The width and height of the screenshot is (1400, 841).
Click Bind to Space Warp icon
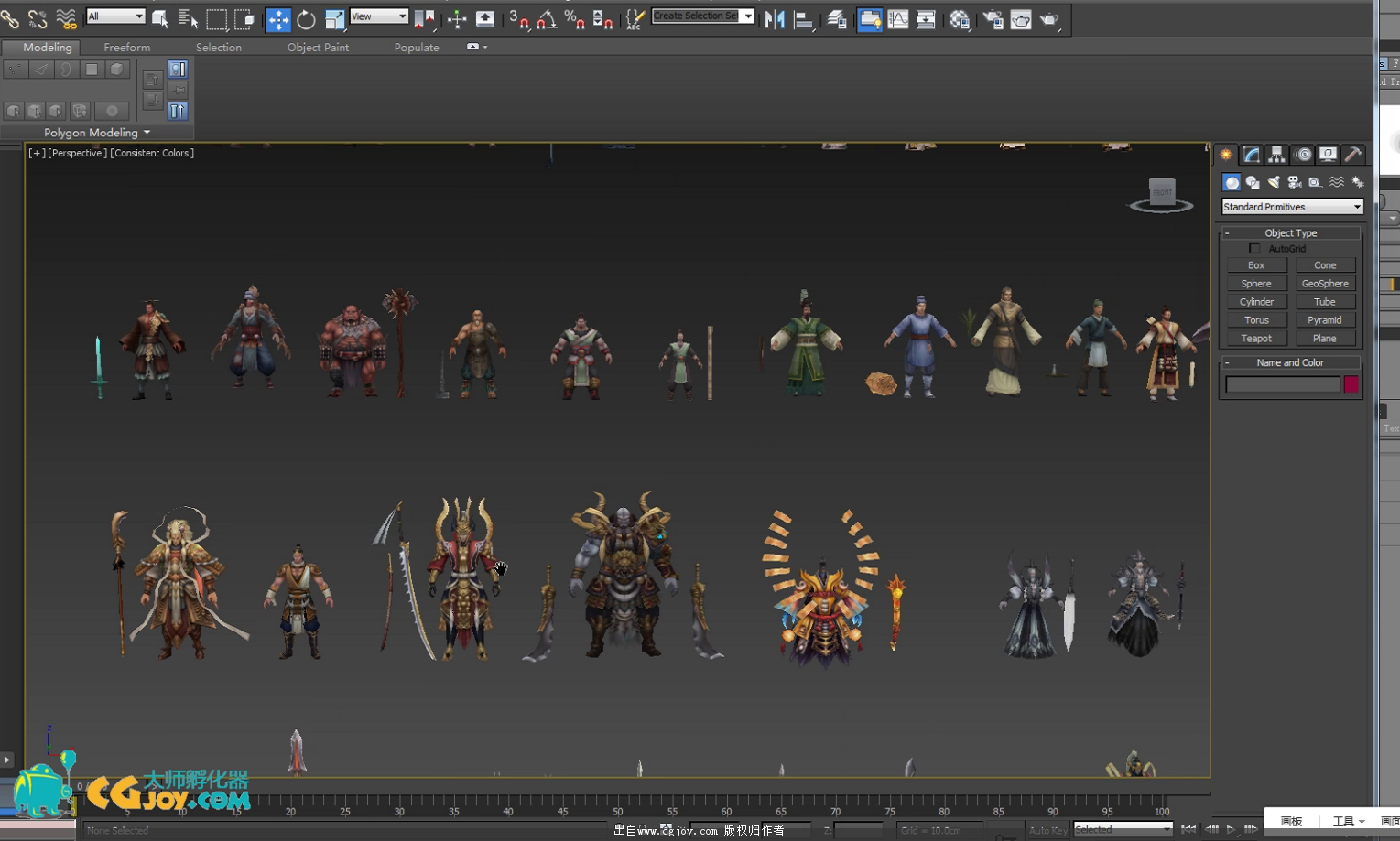pos(66,18)
